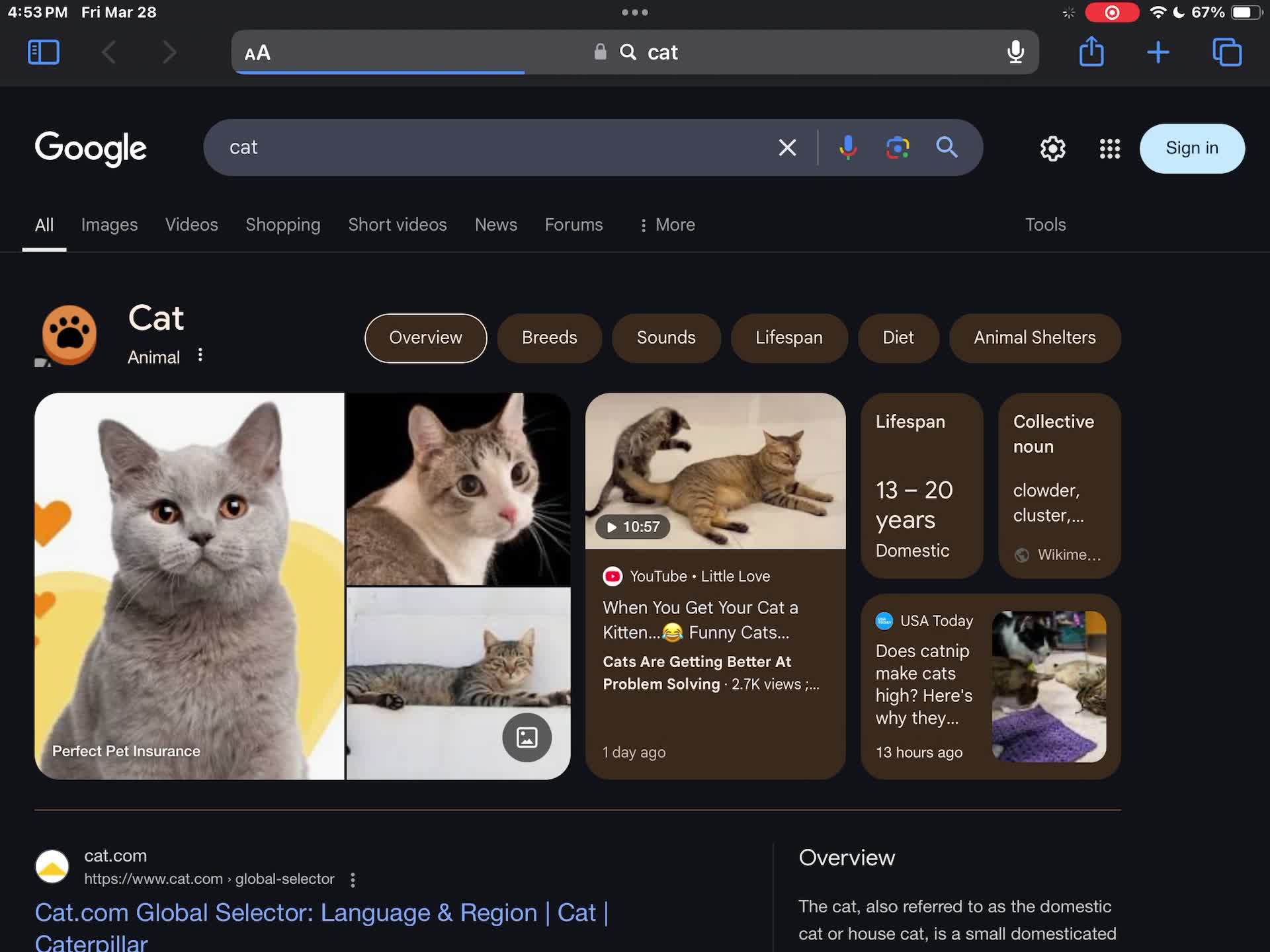Open AA reader and text settings
This screenshot has height=952, width=1270.
click(257, 53)
